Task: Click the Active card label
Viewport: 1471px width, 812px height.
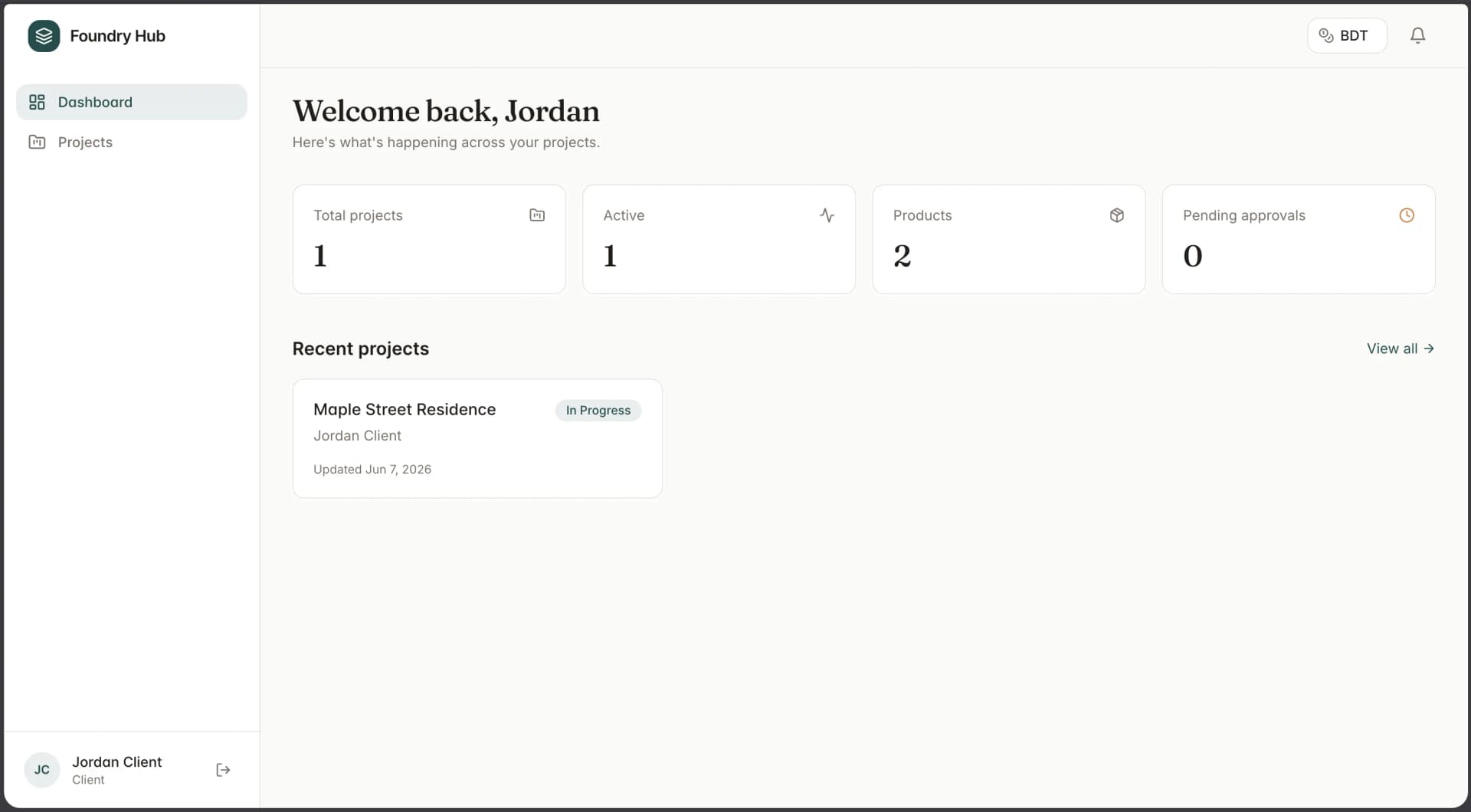Action: pyautogui.click(x=624, y=215)
